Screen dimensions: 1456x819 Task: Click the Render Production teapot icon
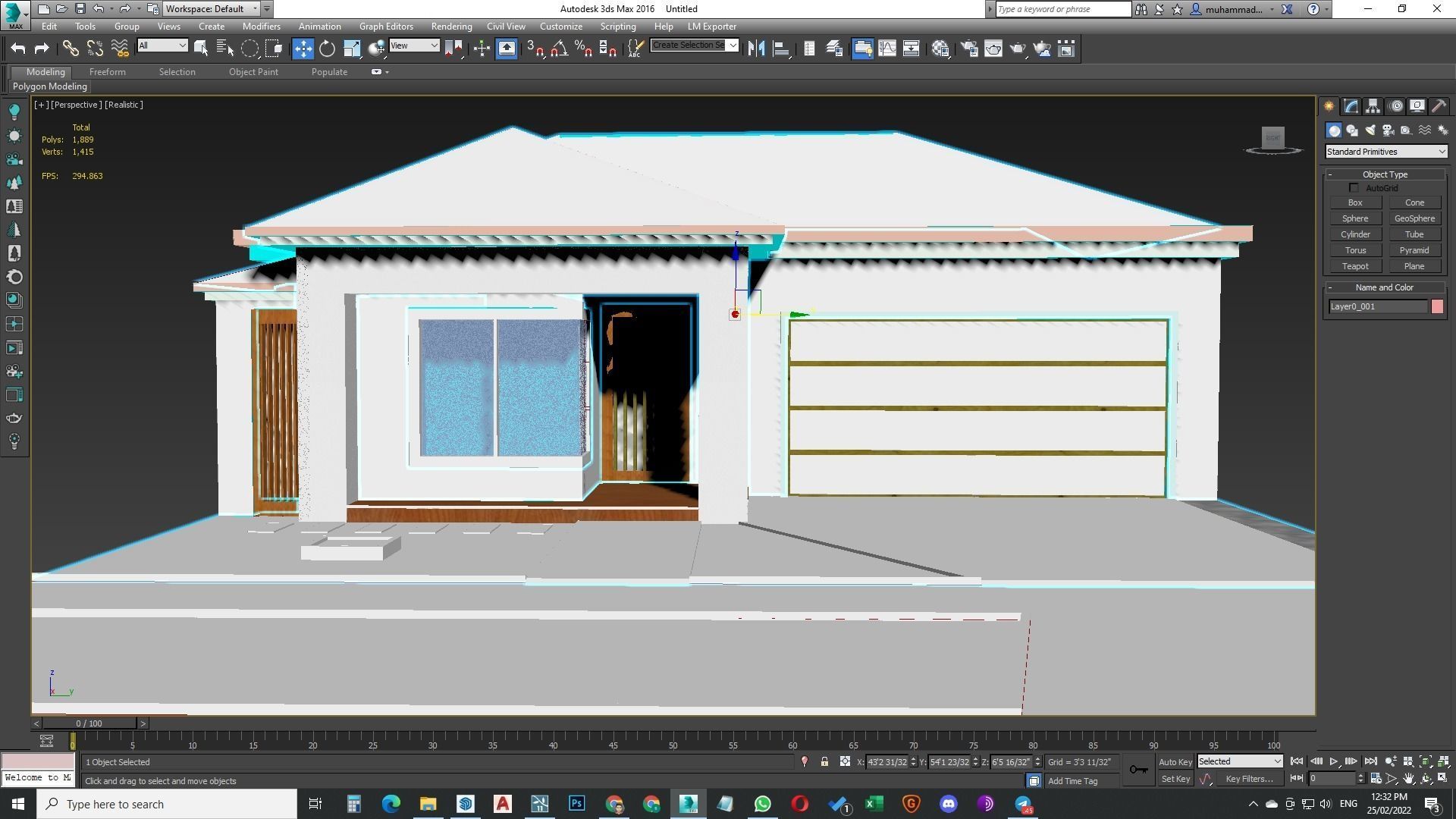coord(1018,49)
